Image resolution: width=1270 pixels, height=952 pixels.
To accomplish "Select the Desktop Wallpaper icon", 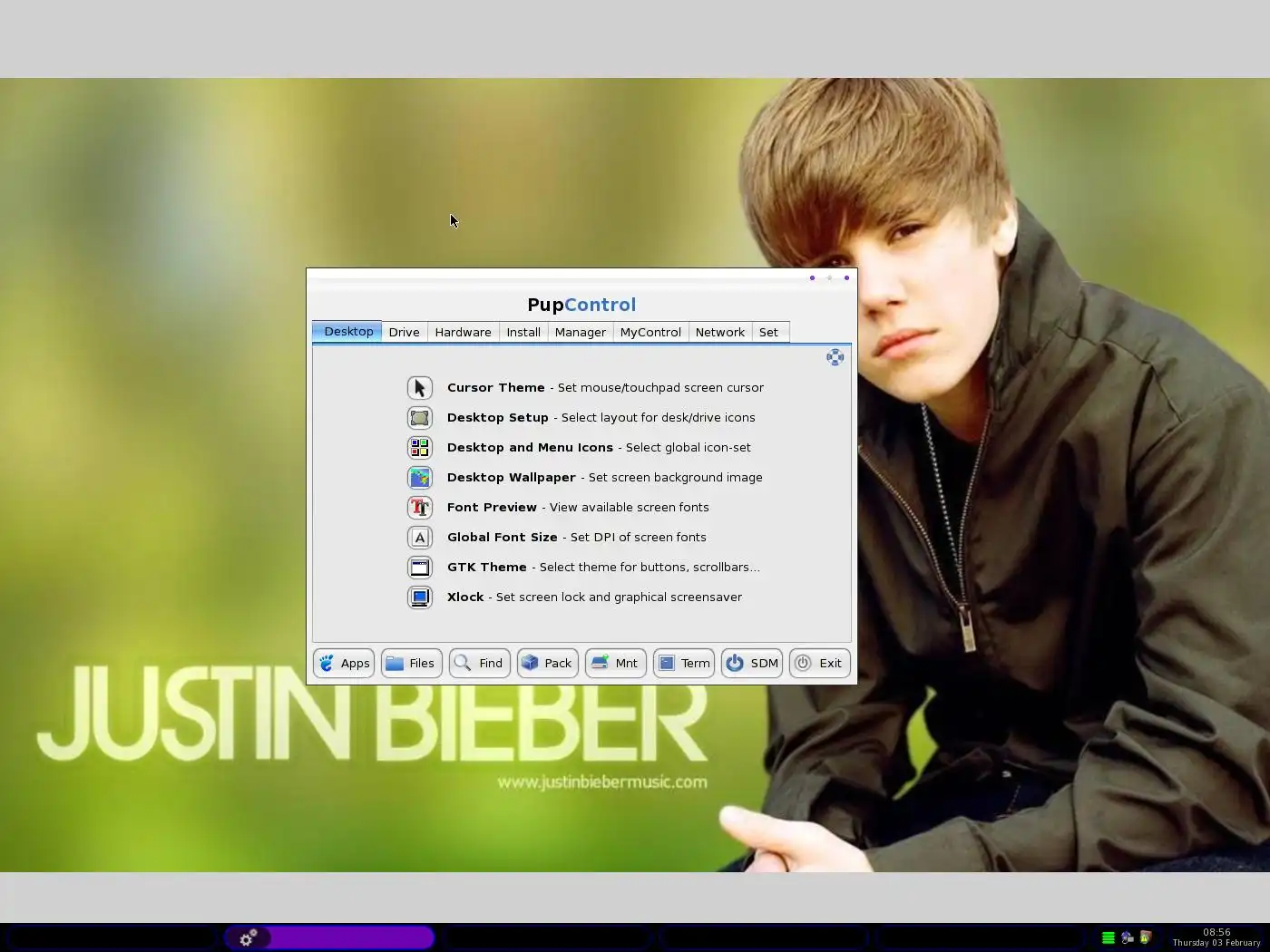I will pos(419,478).
